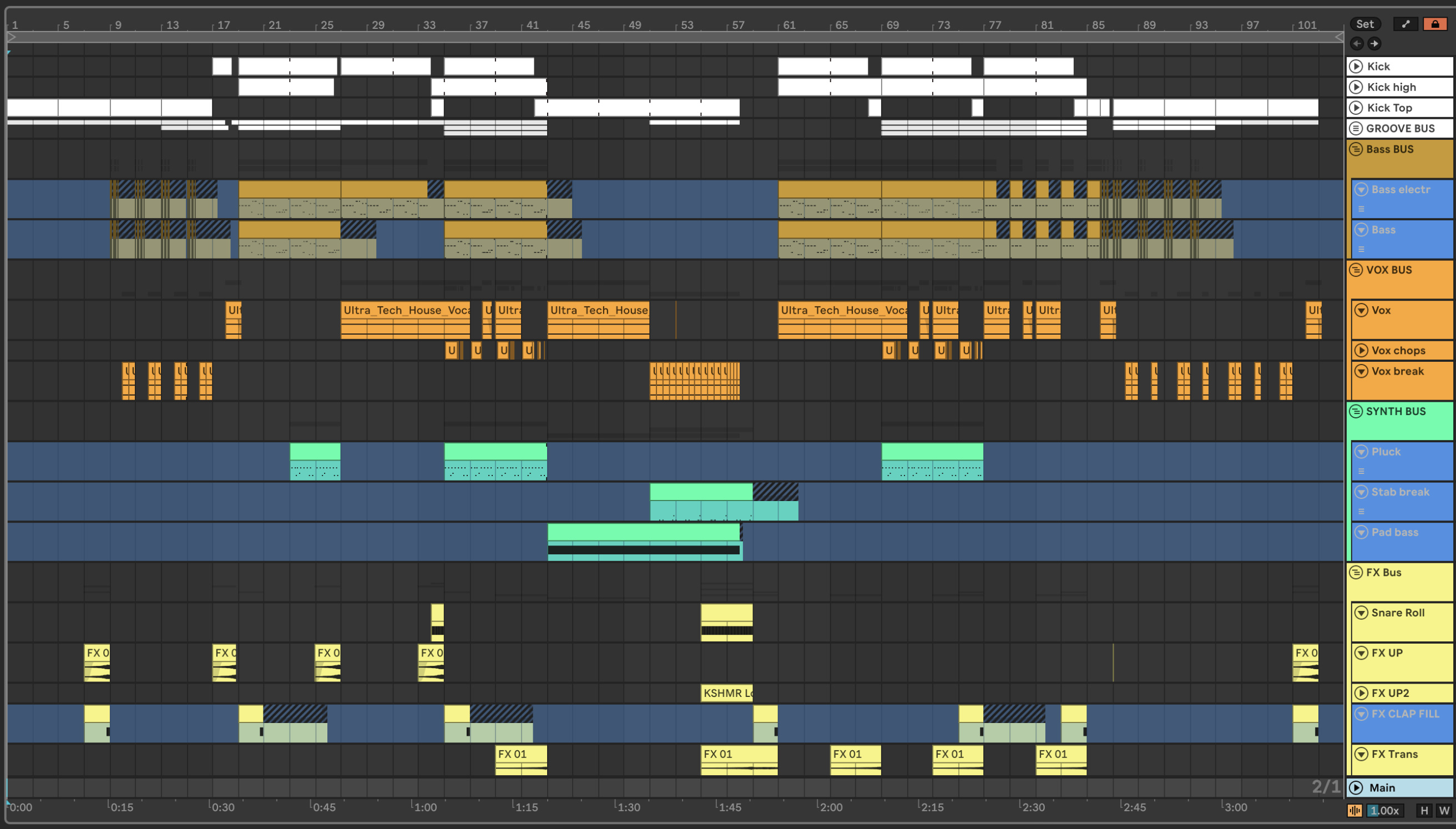Unfold the FX UP2 track
Screen dimensions: 1456x829
1362,693
